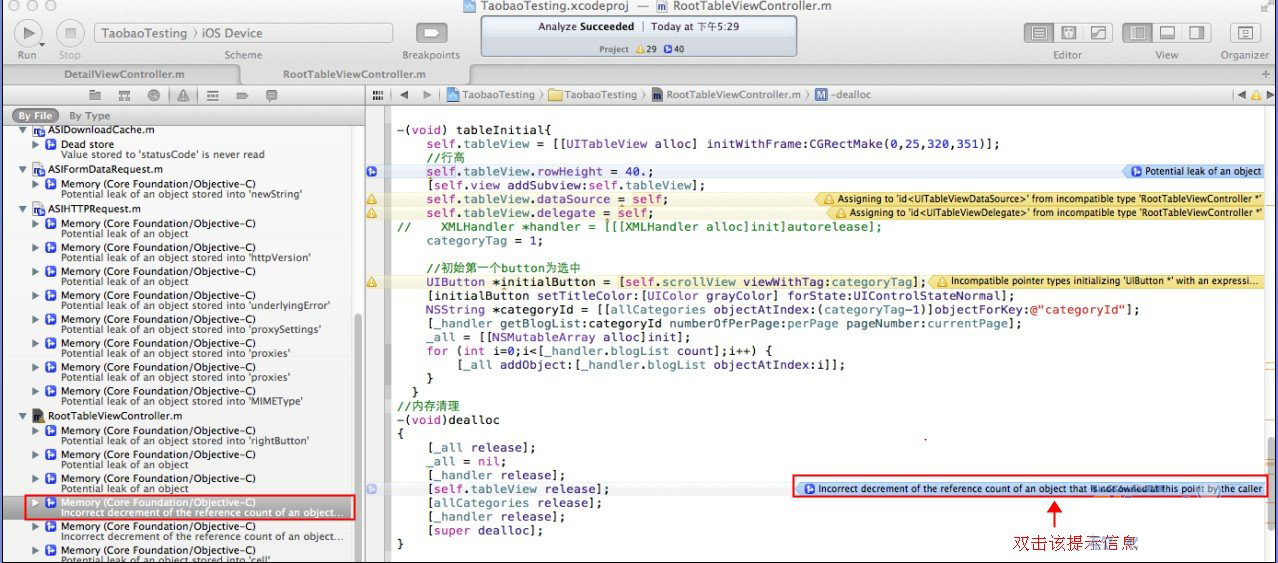Collapse the ASIHTTPRequest.m issue group
Screen dimensions: 1278x563
[x=23, y=209]
